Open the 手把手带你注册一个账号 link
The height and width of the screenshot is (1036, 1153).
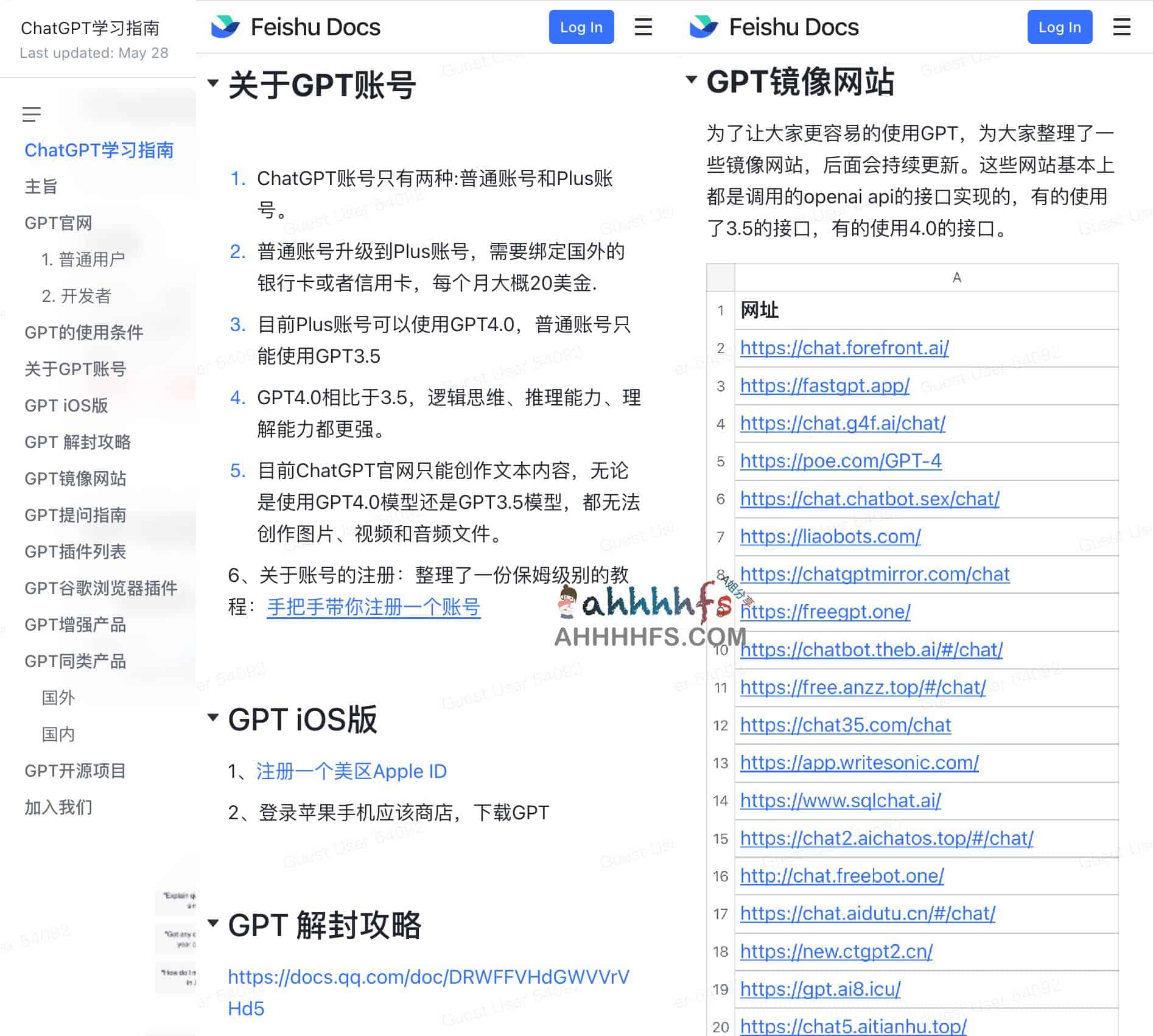[373, 607]
